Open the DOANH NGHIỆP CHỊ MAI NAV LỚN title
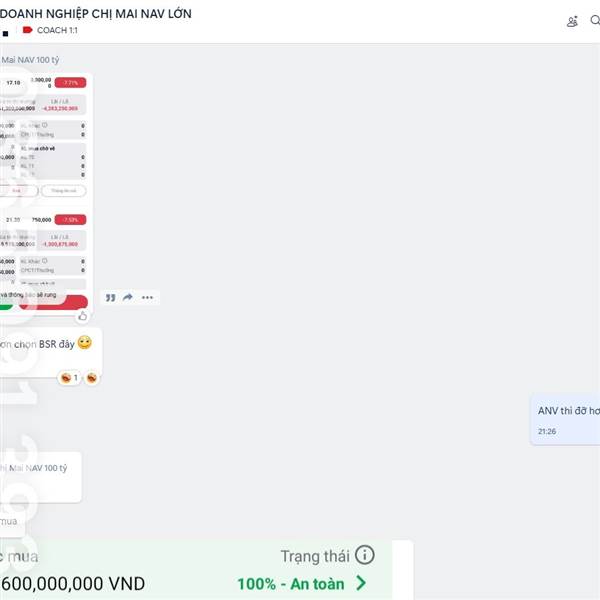600x600 pixels. coord(96,14)
